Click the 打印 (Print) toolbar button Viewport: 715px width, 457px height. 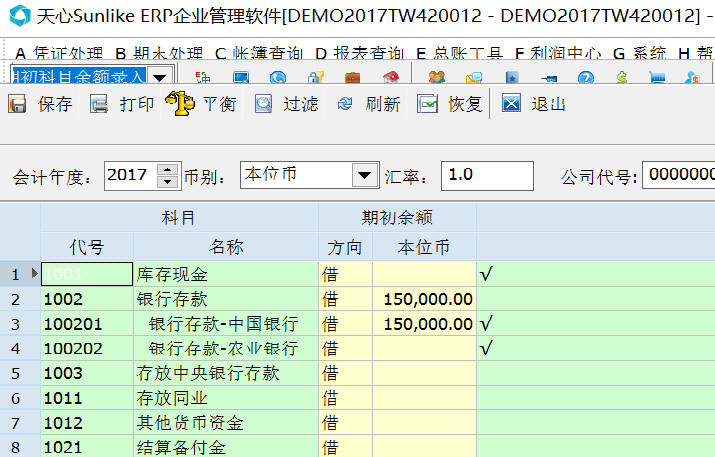click(x=122, y=104)
